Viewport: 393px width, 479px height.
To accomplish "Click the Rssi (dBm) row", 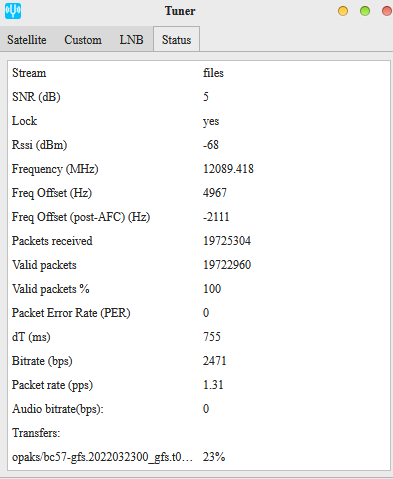I will point(199,145).
